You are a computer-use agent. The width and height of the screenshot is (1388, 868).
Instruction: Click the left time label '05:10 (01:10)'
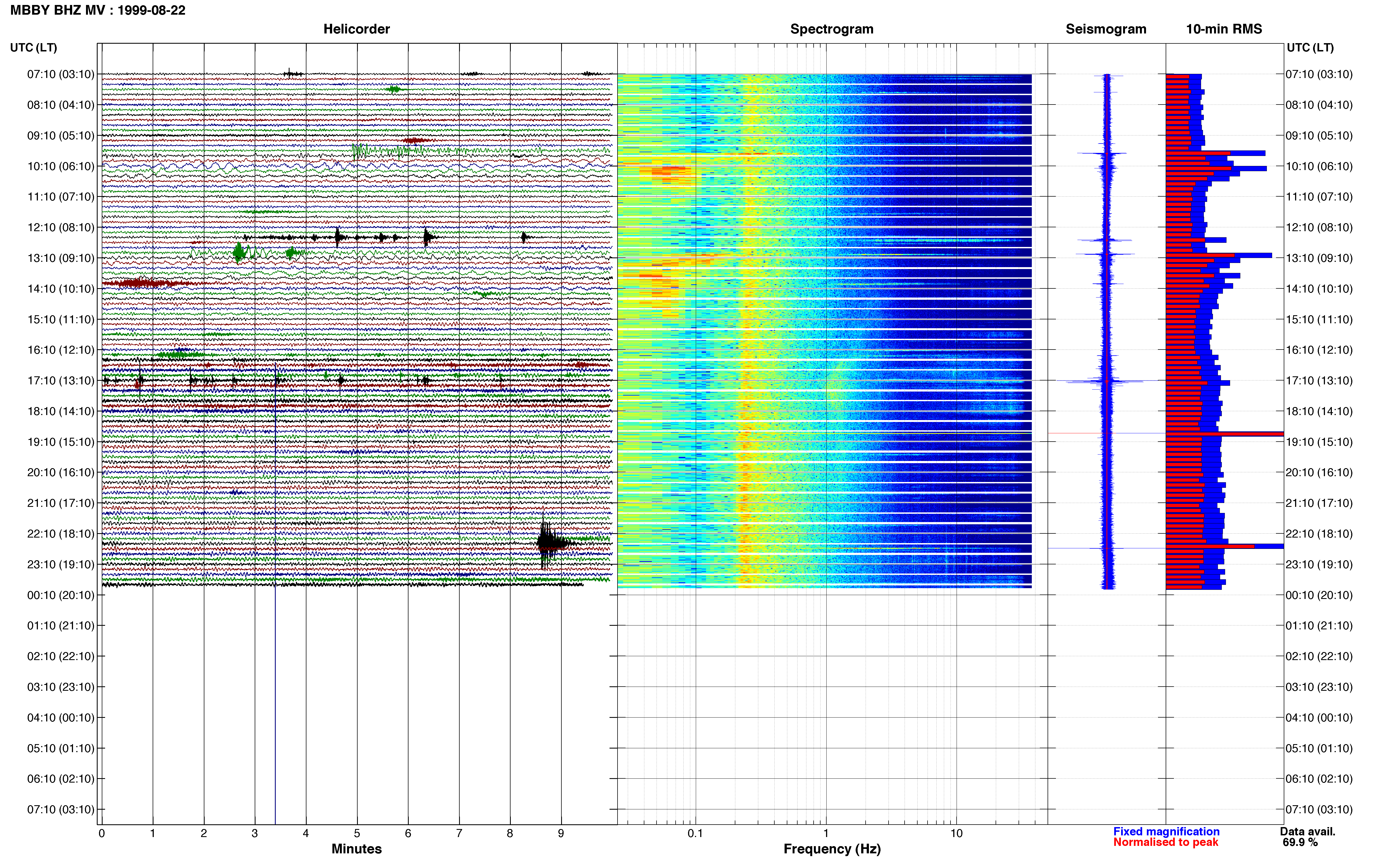click(61, 748)
